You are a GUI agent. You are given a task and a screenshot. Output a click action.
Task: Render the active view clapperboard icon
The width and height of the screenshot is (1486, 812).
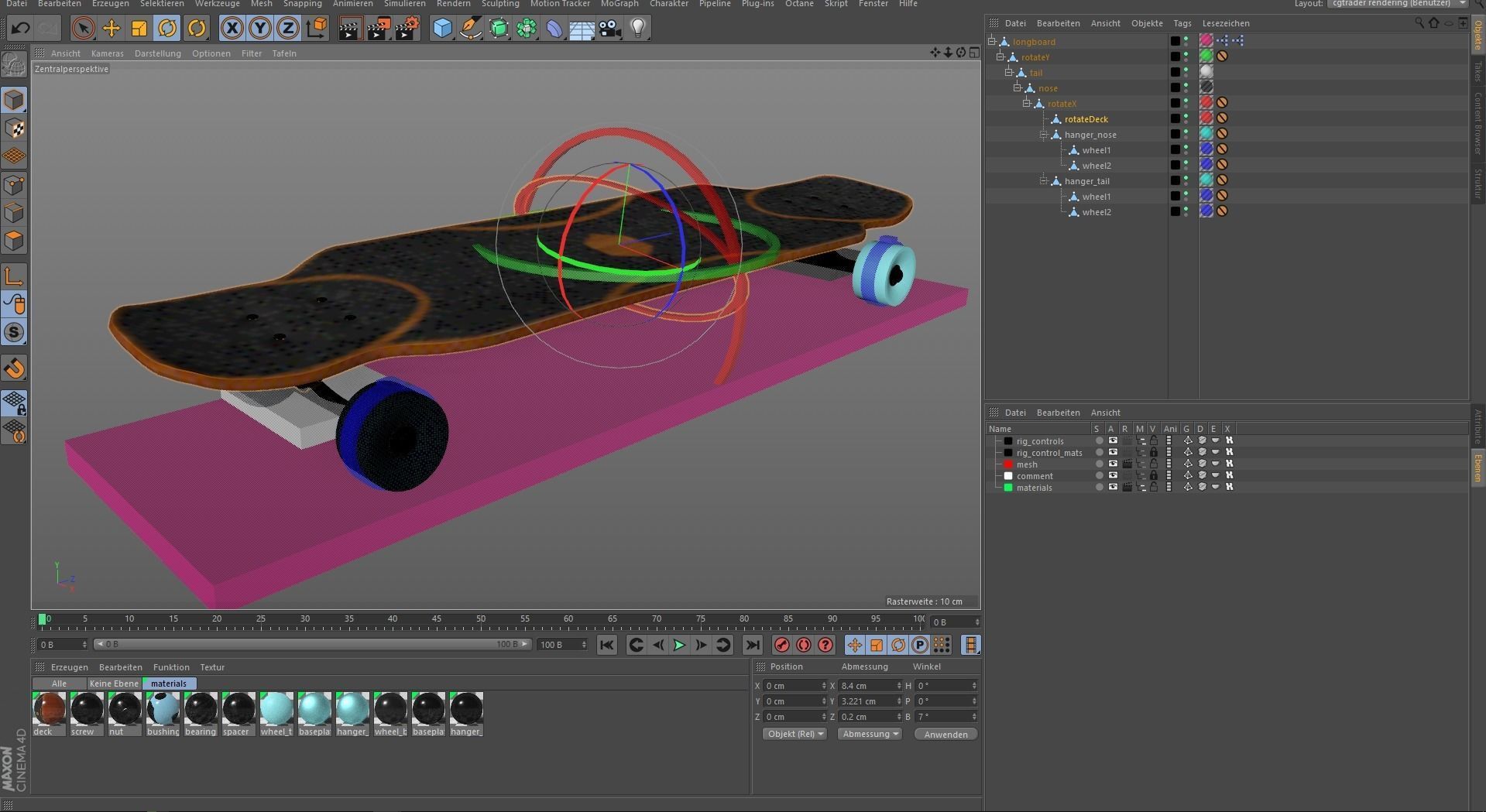[350, 29]
